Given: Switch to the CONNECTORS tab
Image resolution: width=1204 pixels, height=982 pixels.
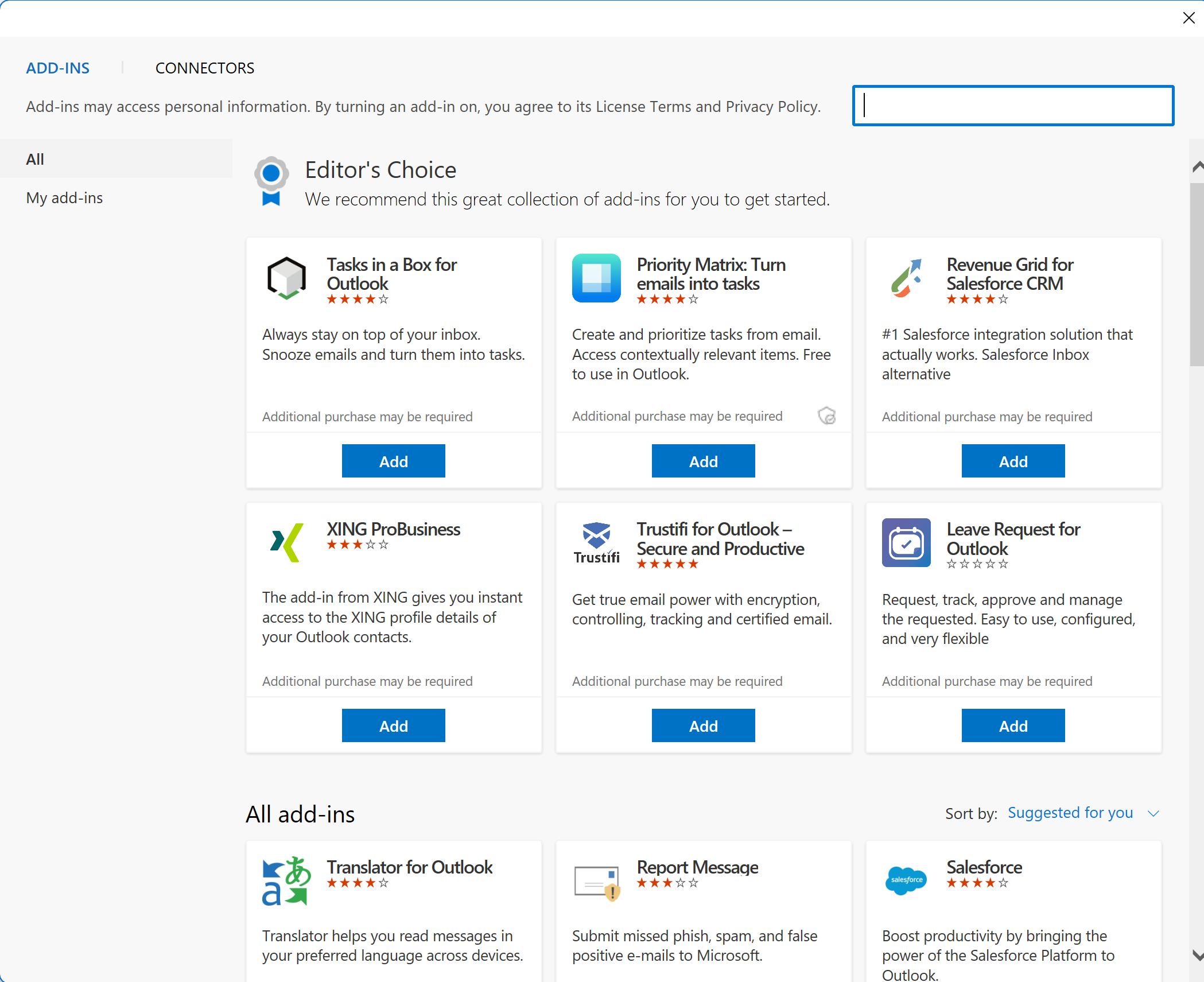Looking at the screenshot, I should [205, 68].
